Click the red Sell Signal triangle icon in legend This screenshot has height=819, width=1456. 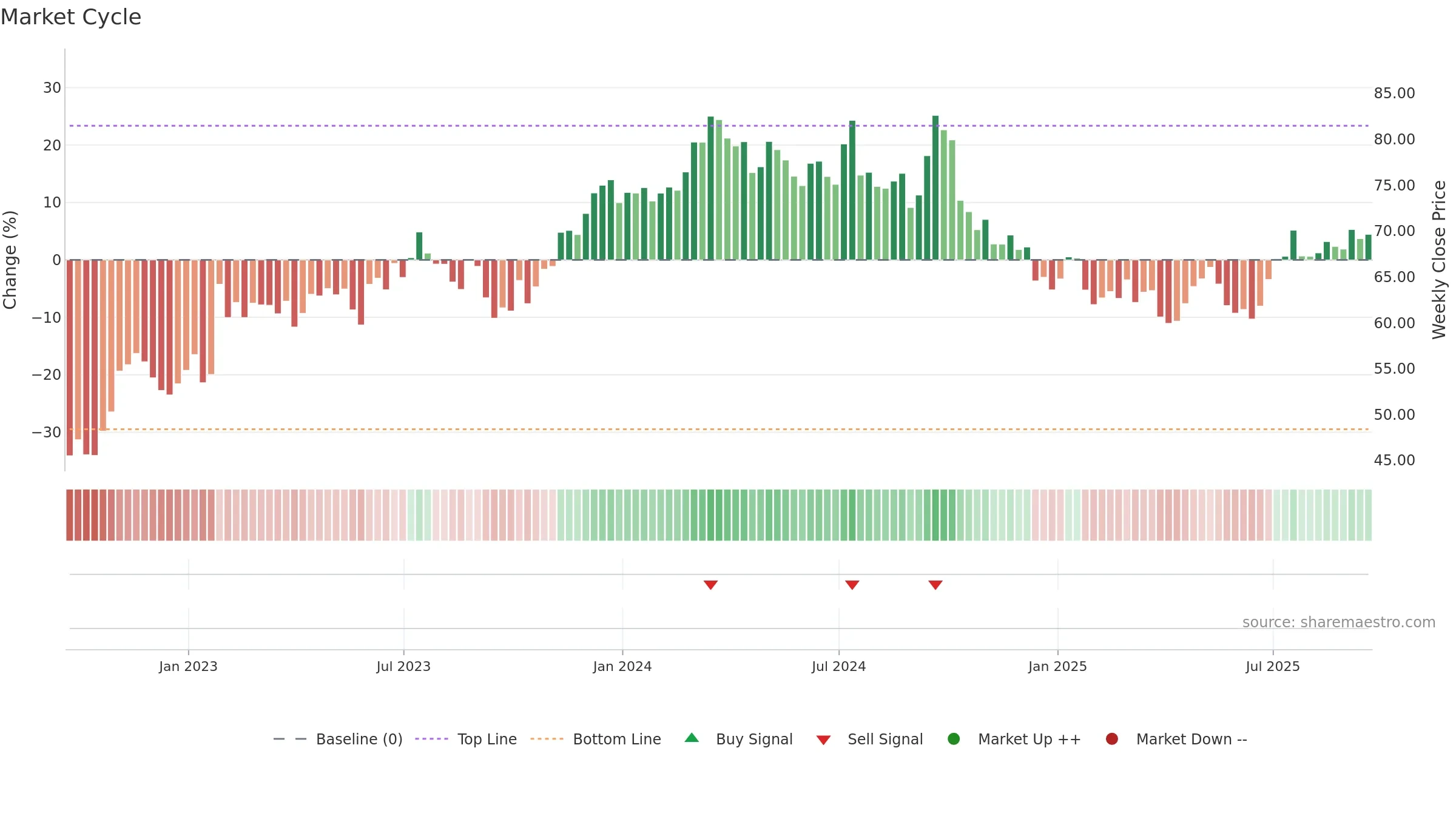pyautogui.click(x=823, y=740)
